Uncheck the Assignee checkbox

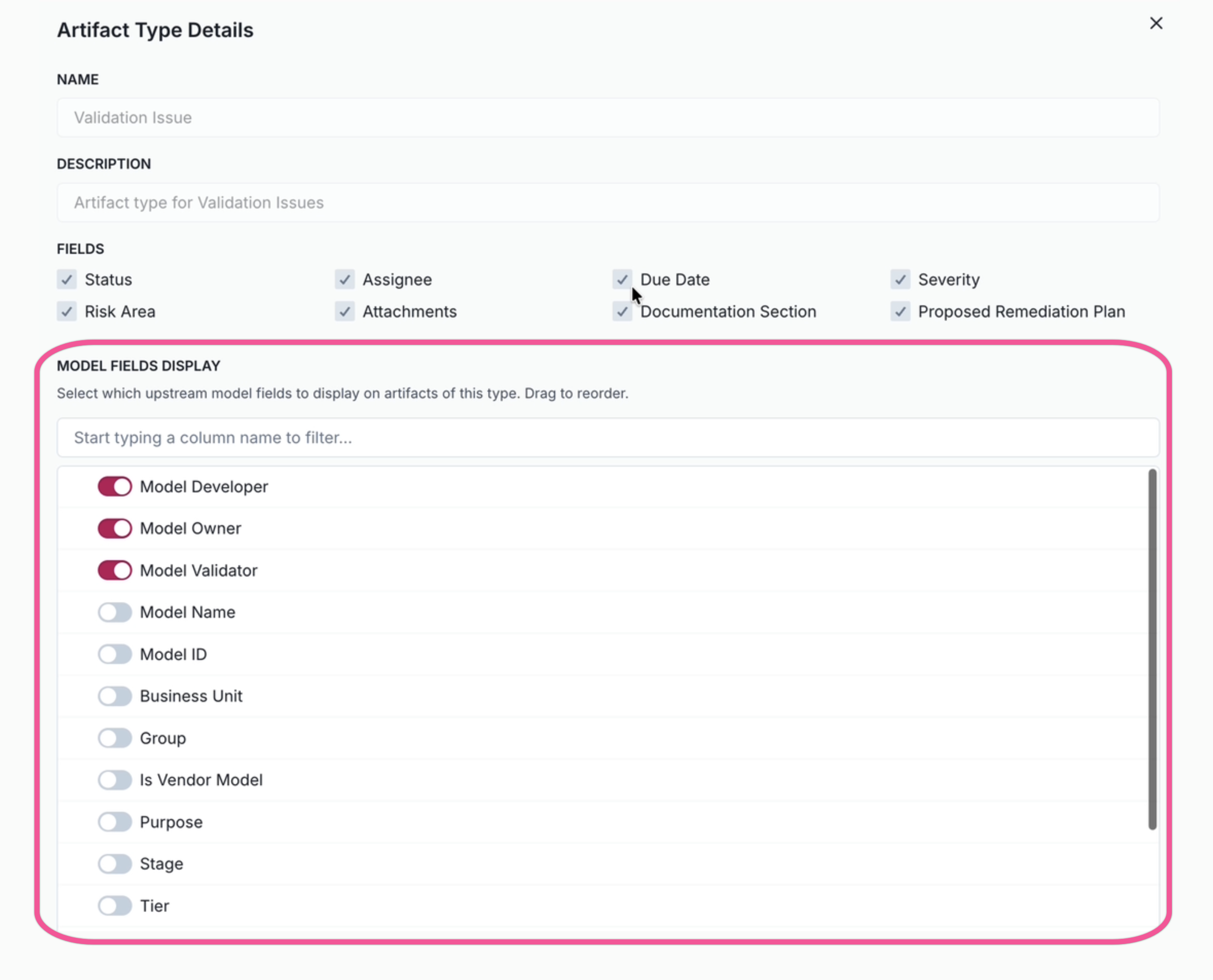344,280
